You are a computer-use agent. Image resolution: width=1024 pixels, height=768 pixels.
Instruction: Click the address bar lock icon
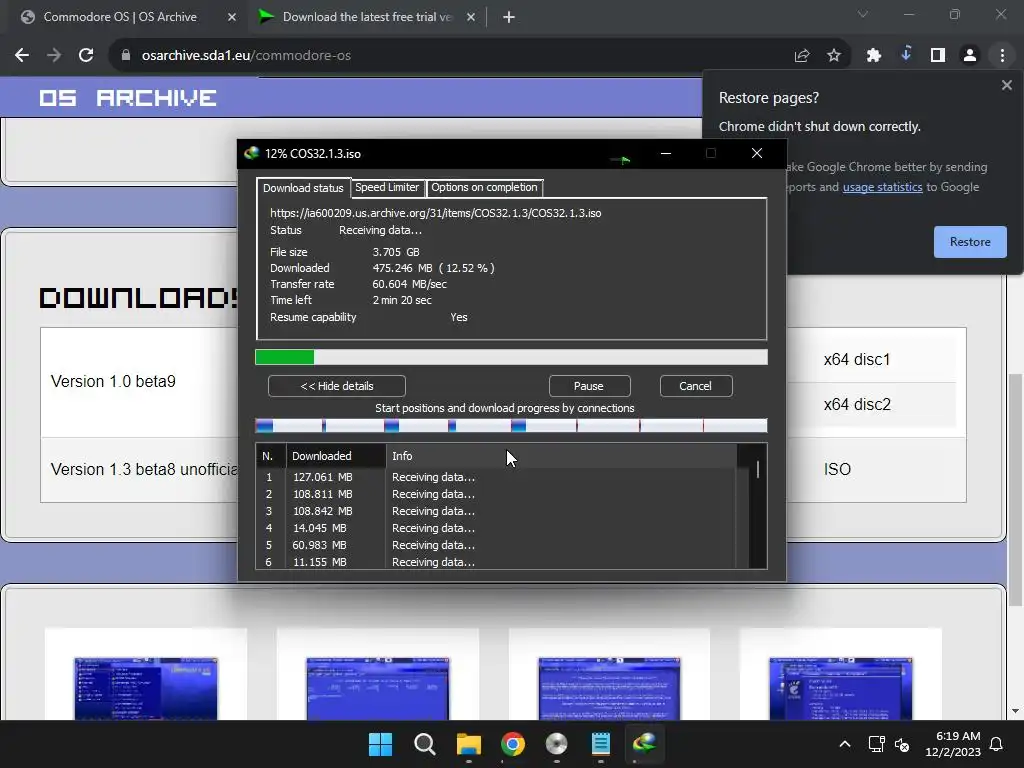(x=126, y=56)
